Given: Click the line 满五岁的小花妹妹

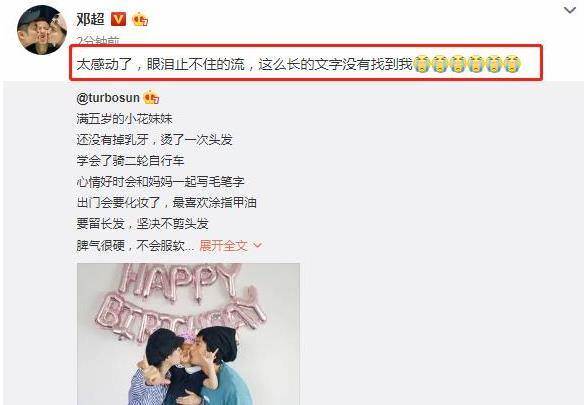Looking at the screenshot, I should pos(124,119).
